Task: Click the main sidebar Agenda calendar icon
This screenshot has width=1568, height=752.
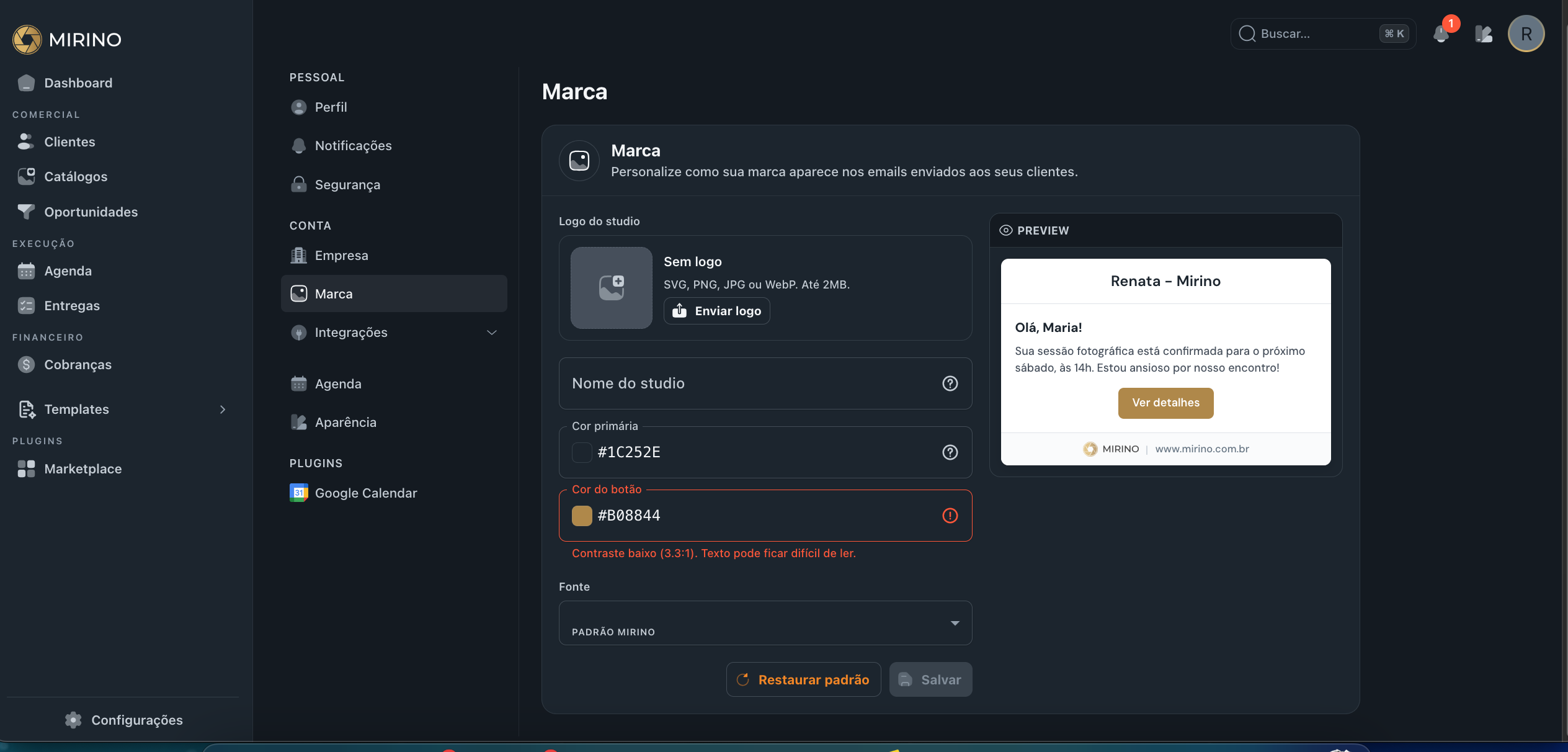Action: 26,271
